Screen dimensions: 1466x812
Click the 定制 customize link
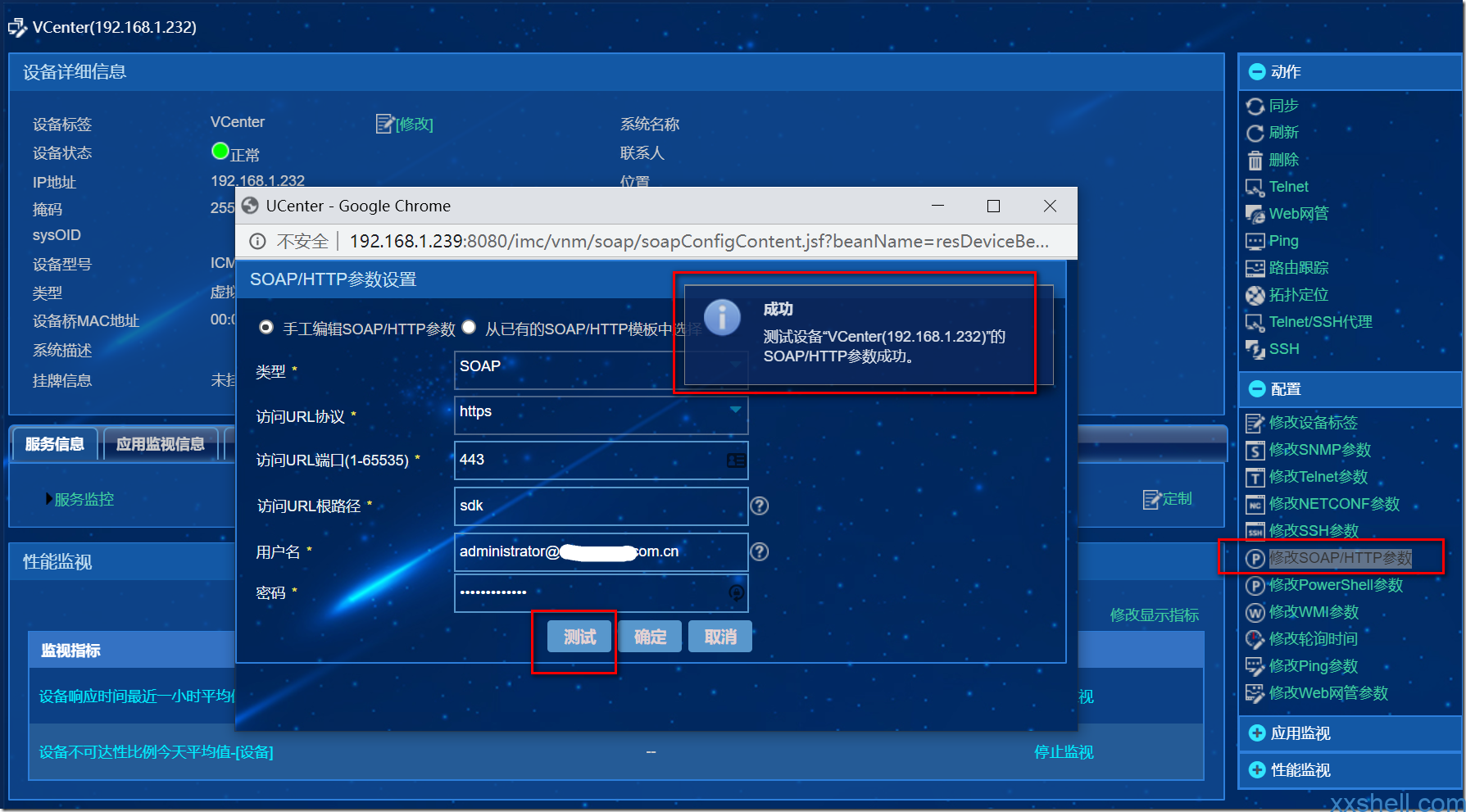(x=1177, y=499)
